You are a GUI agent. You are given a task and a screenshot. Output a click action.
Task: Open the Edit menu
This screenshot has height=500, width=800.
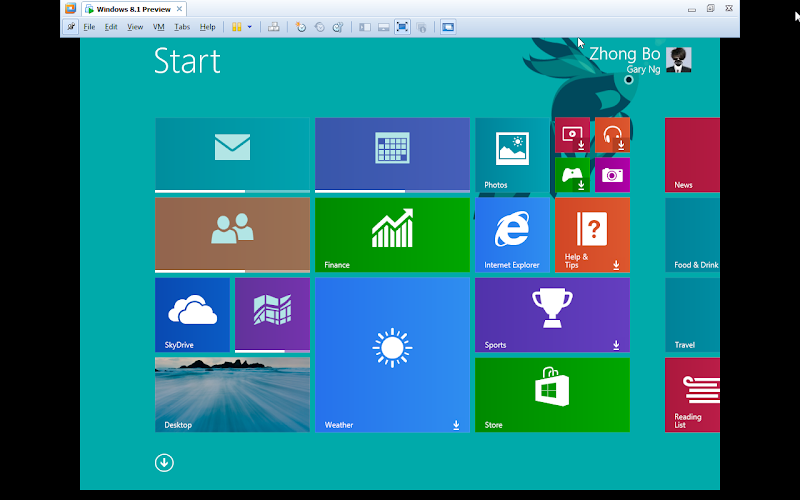click(x=111, y=27)
